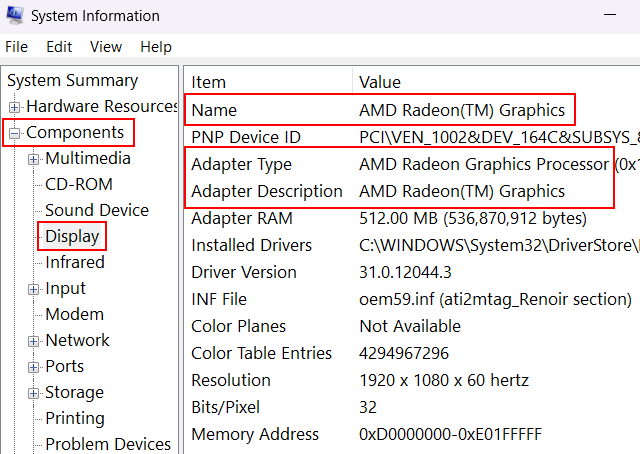The width and height of the screenshot is (640, 454).
Task: Click driver version 31.0.12044.3 value
Action: [405, 272]
